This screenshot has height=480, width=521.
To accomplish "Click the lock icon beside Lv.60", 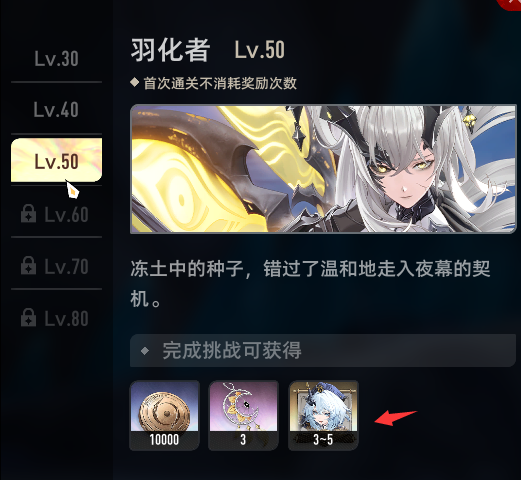I will 28,214.
